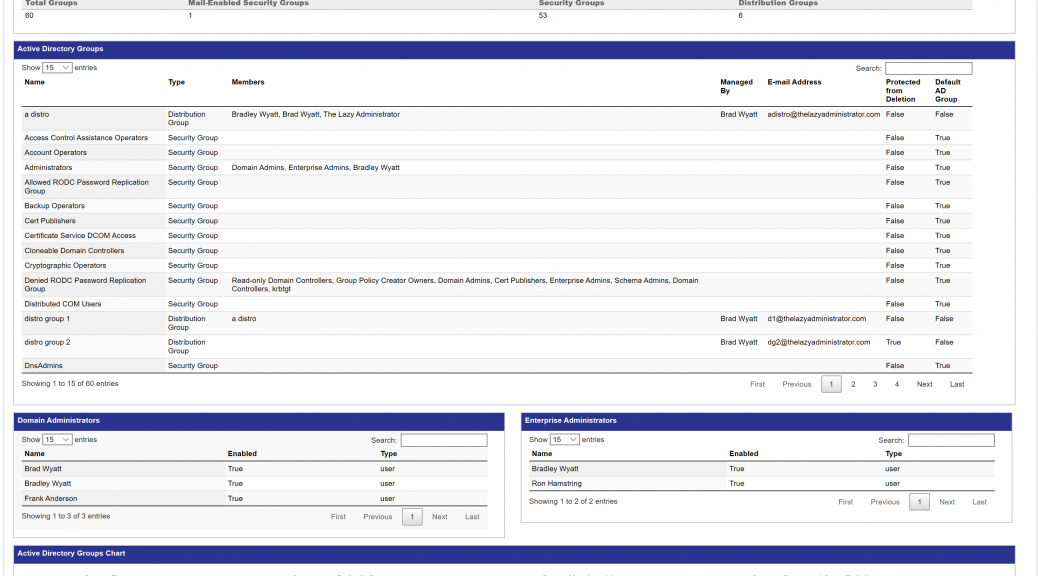Open Show entries dropdown in Active Directory Groups
This screenshot has width=1038, height=576.
pyautogui.click(x=57, y=68)
